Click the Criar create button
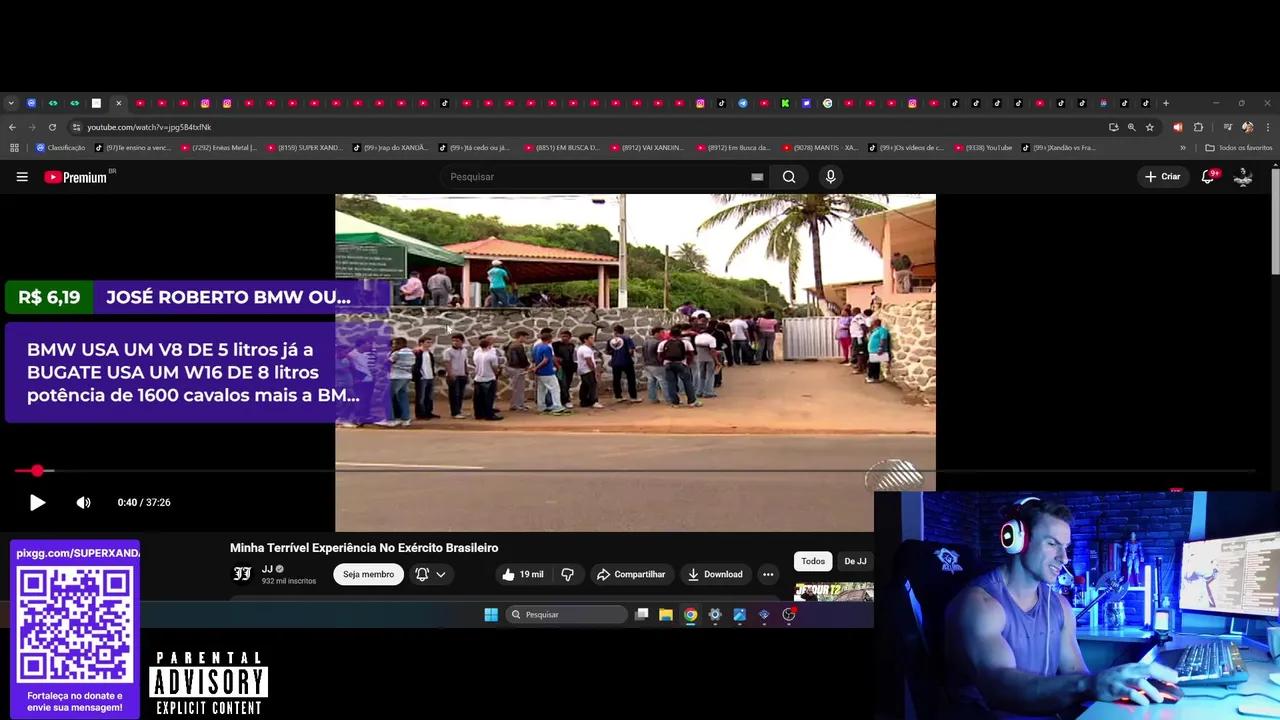 click(1163, 177)
